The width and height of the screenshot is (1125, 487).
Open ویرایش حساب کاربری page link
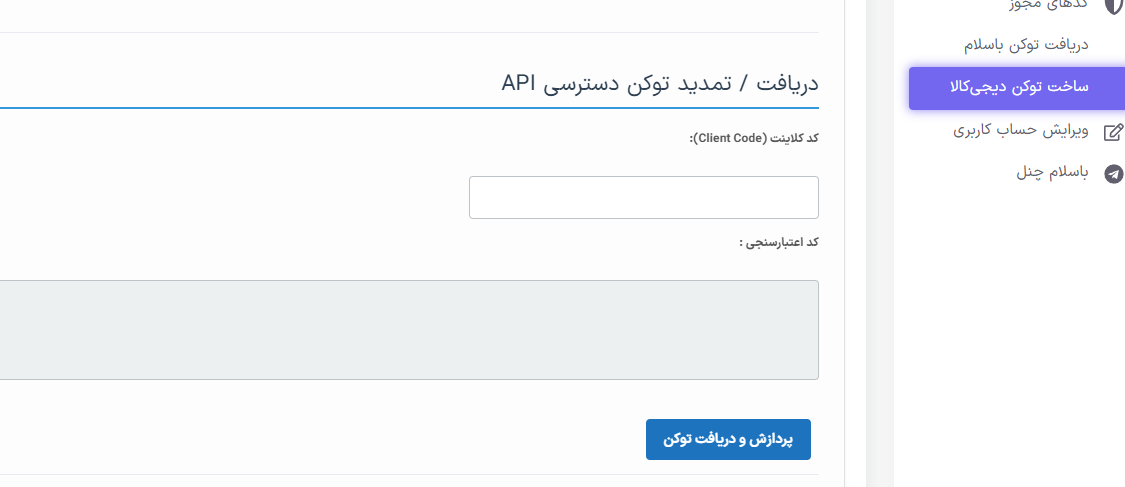1020,131
